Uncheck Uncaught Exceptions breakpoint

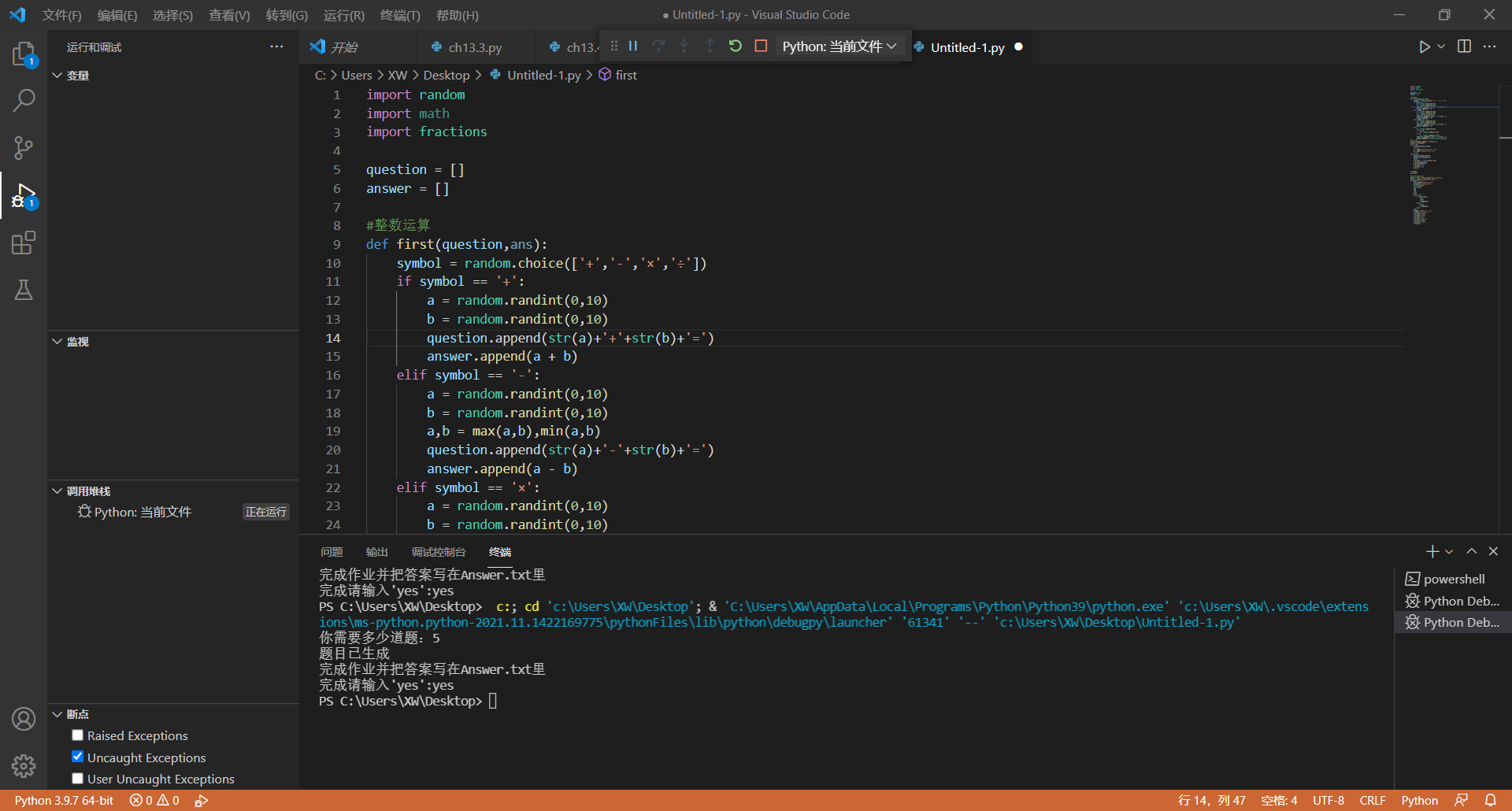point(77,757)
